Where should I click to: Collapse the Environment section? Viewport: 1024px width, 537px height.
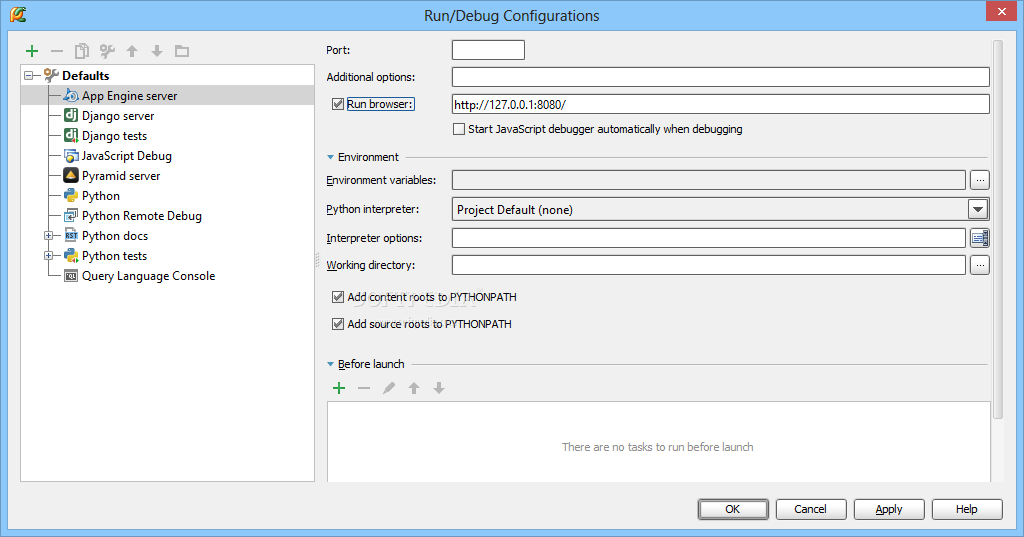[330, 157]
